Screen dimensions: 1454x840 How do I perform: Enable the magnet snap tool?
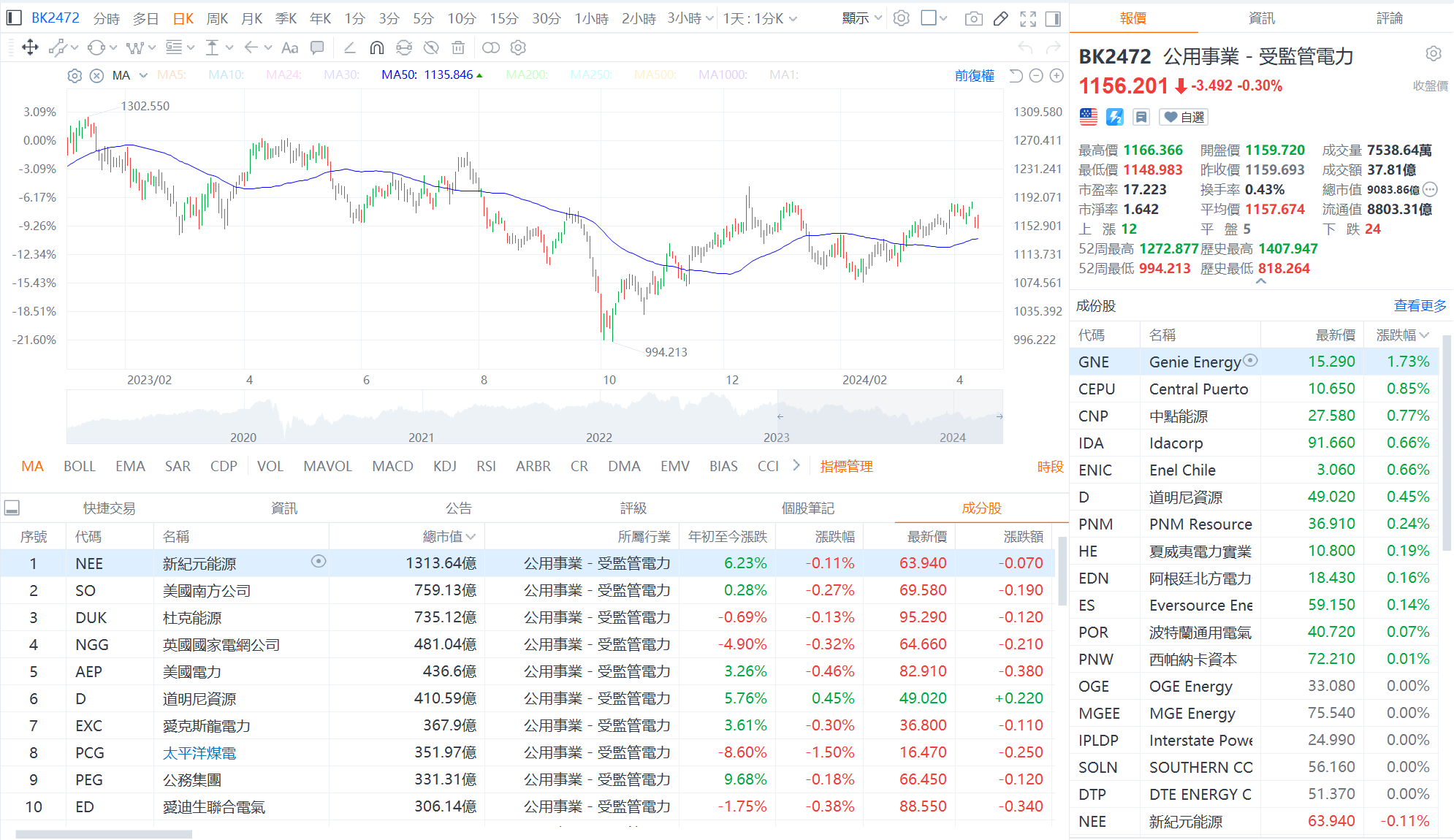(x=376, y=47)
